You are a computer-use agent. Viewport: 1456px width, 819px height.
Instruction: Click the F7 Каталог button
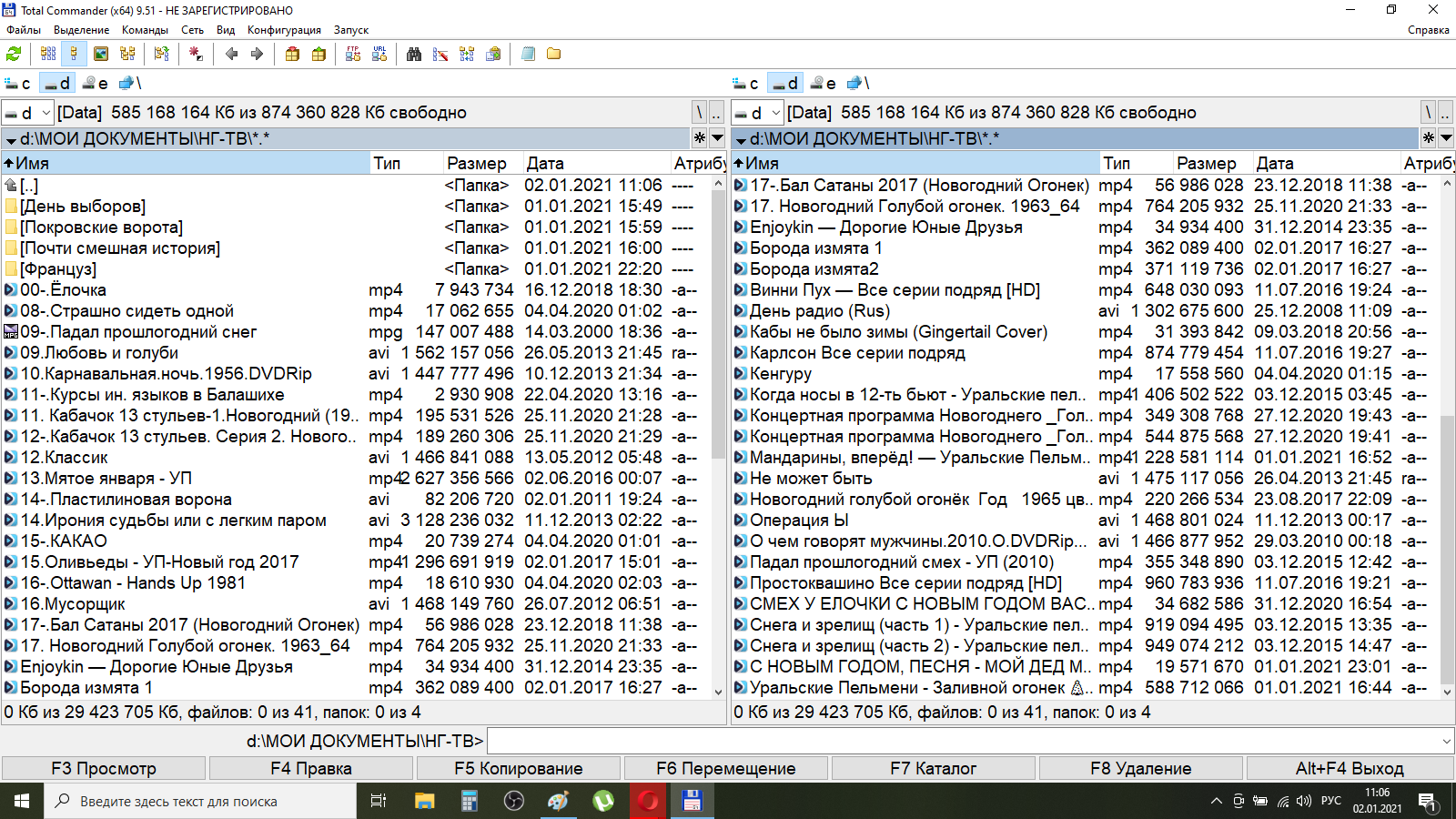pos(934,769)
